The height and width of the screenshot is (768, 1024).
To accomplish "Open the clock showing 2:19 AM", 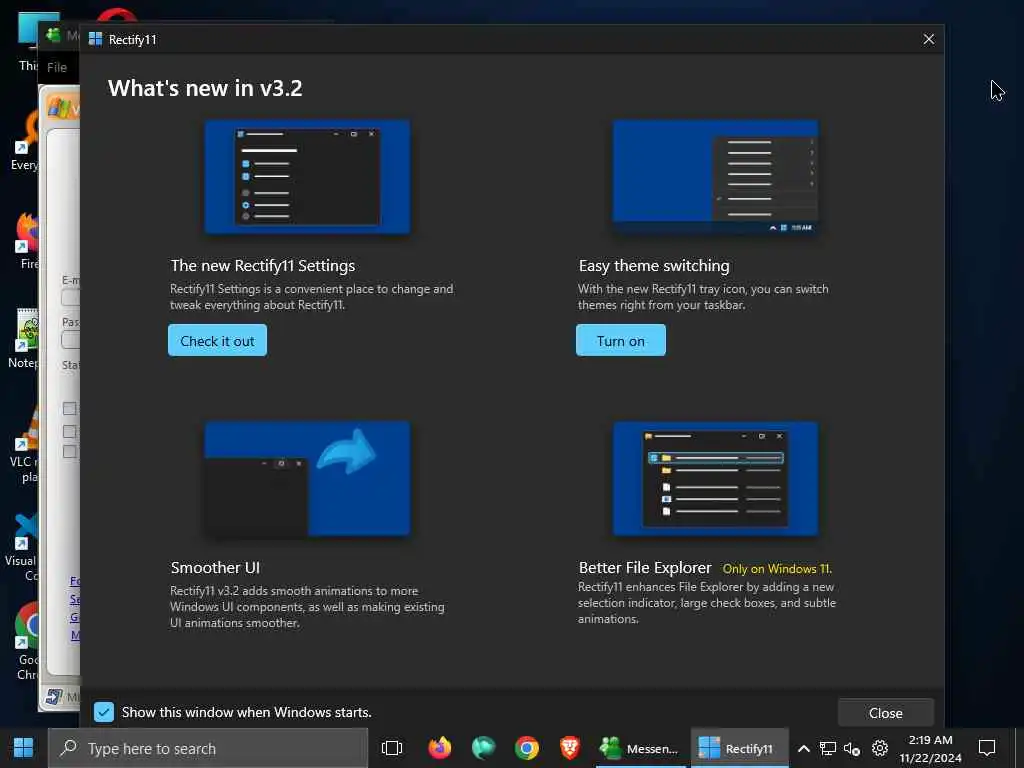I will click(930, 748).
